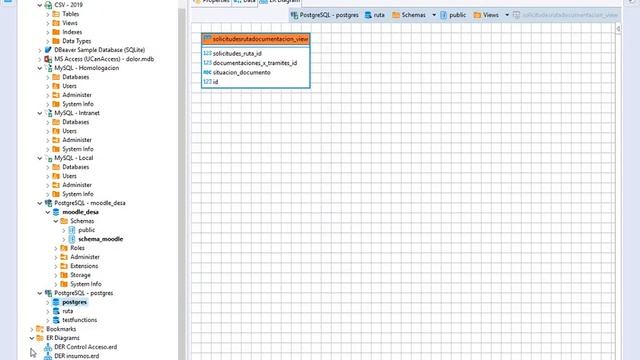Select Administer under MySQL - Local
The width and height of the screenshot is (640, 360).
77,185
